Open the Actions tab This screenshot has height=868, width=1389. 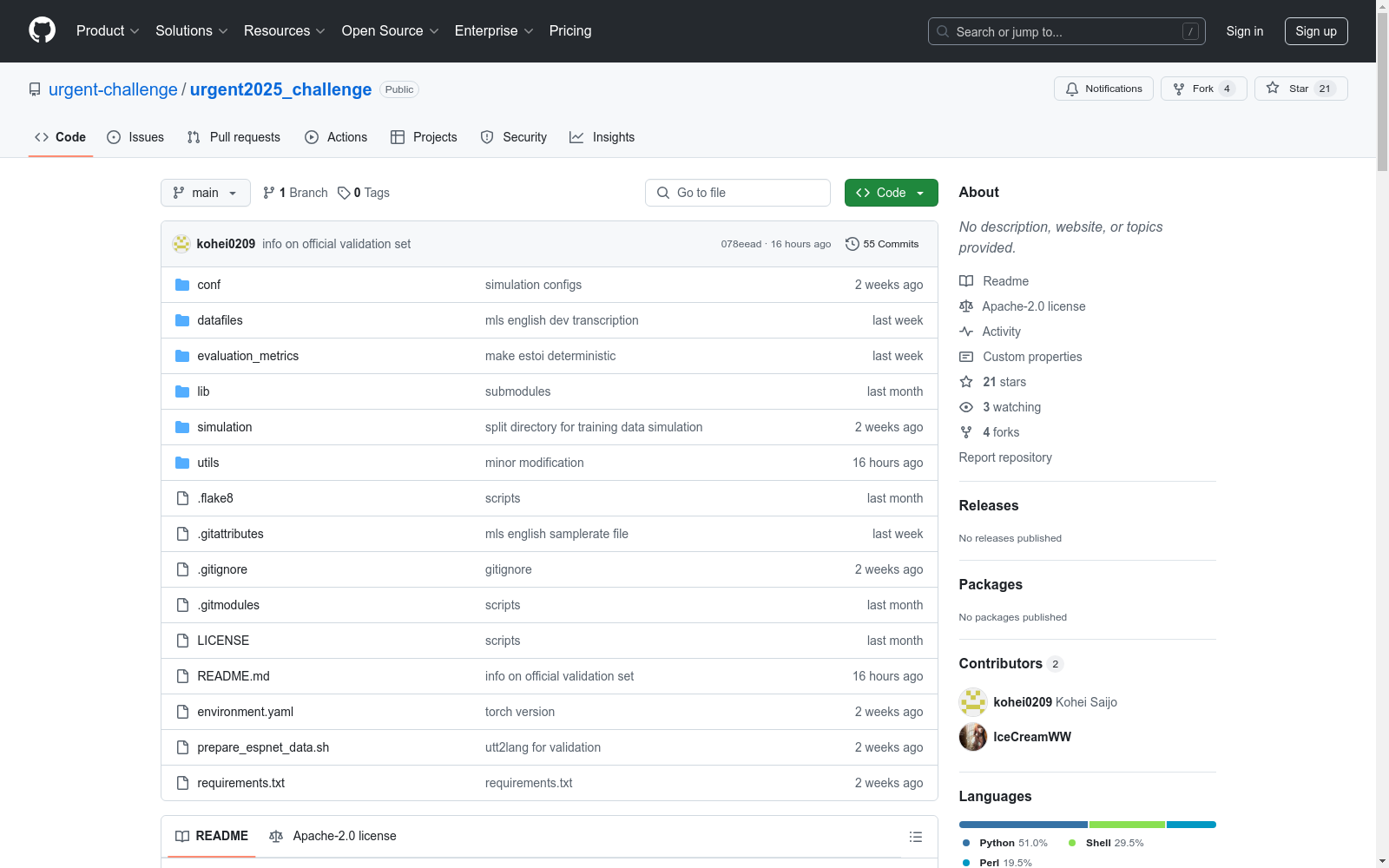[336, 137]
